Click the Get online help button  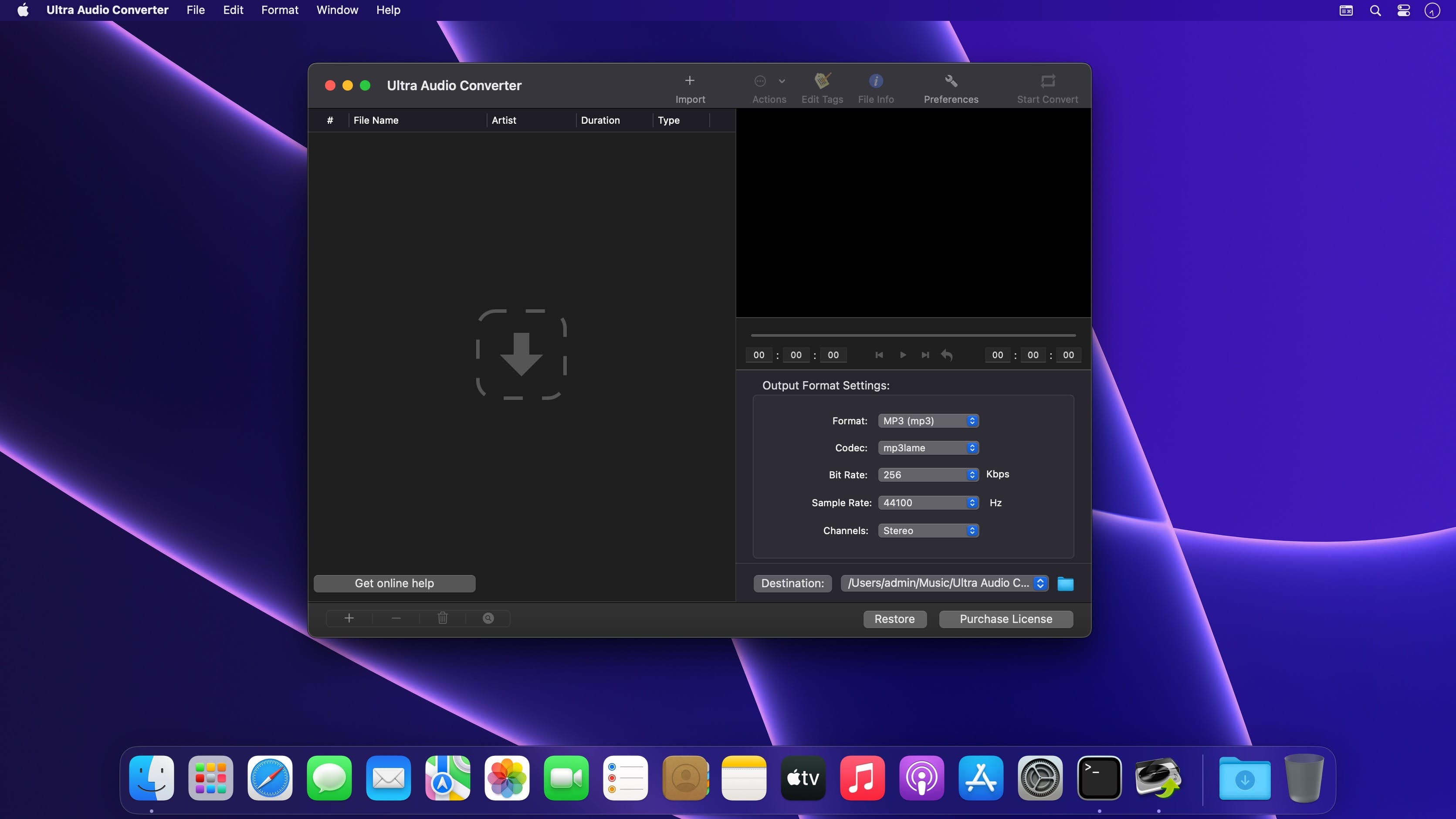pyautogui.click(x=395, y=583)
